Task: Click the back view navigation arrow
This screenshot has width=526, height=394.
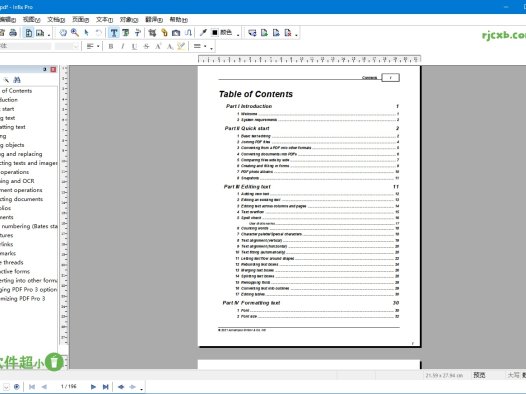Action: 121,387
